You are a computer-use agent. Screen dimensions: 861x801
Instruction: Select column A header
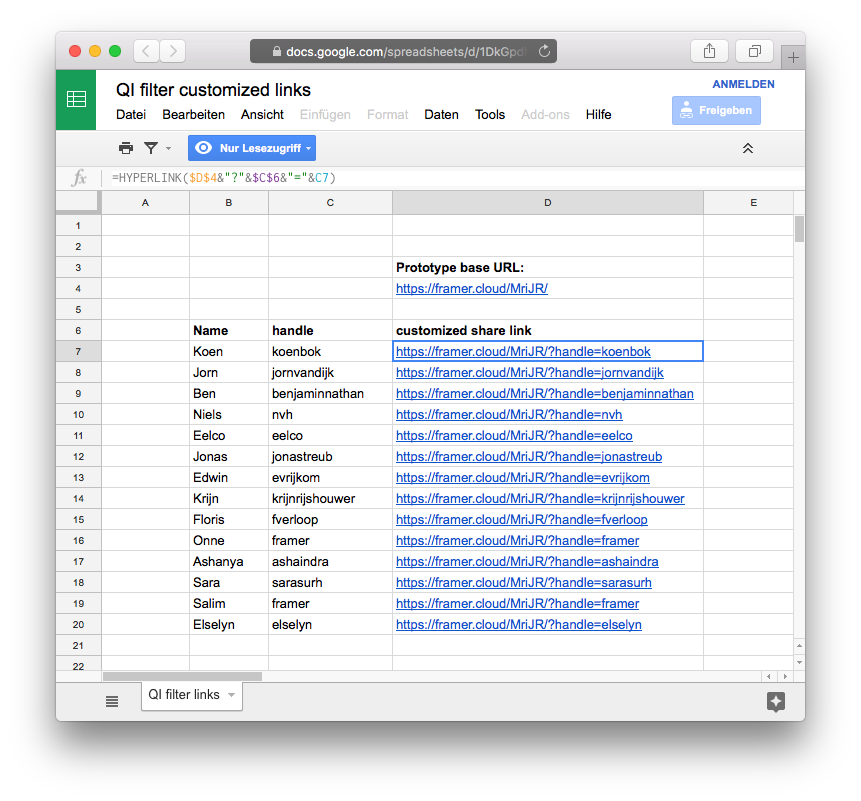pos(146,203)
